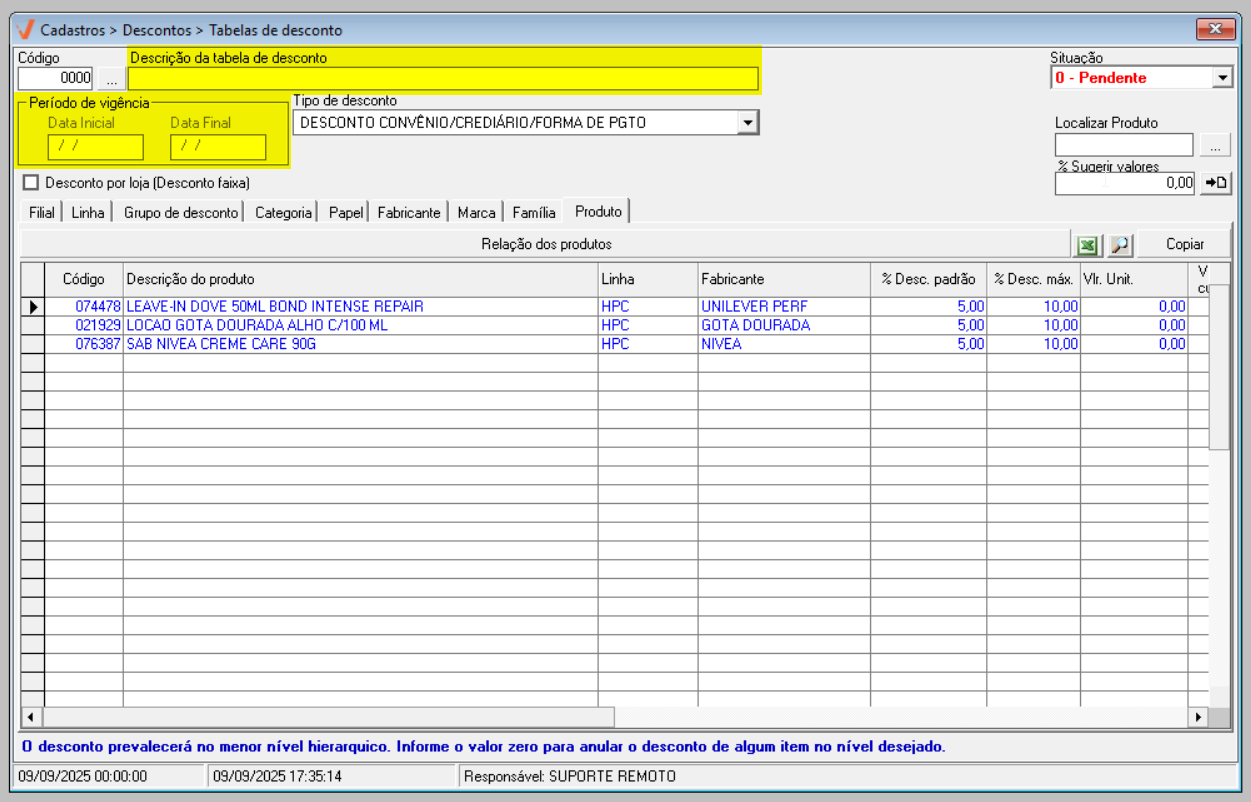Expand the Tipo de desconto dropdown
This screenshot has height=802, width=1251.
[746, 123]
